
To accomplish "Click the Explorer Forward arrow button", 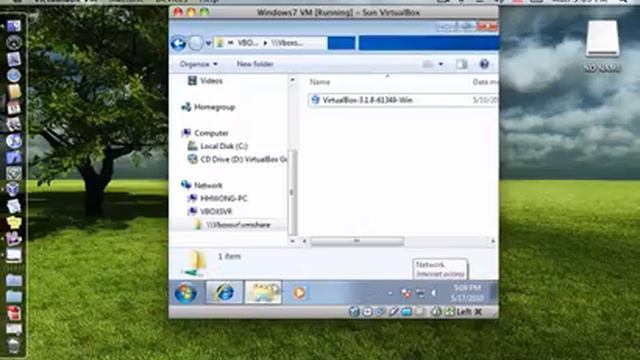I will tap(196, 43).
